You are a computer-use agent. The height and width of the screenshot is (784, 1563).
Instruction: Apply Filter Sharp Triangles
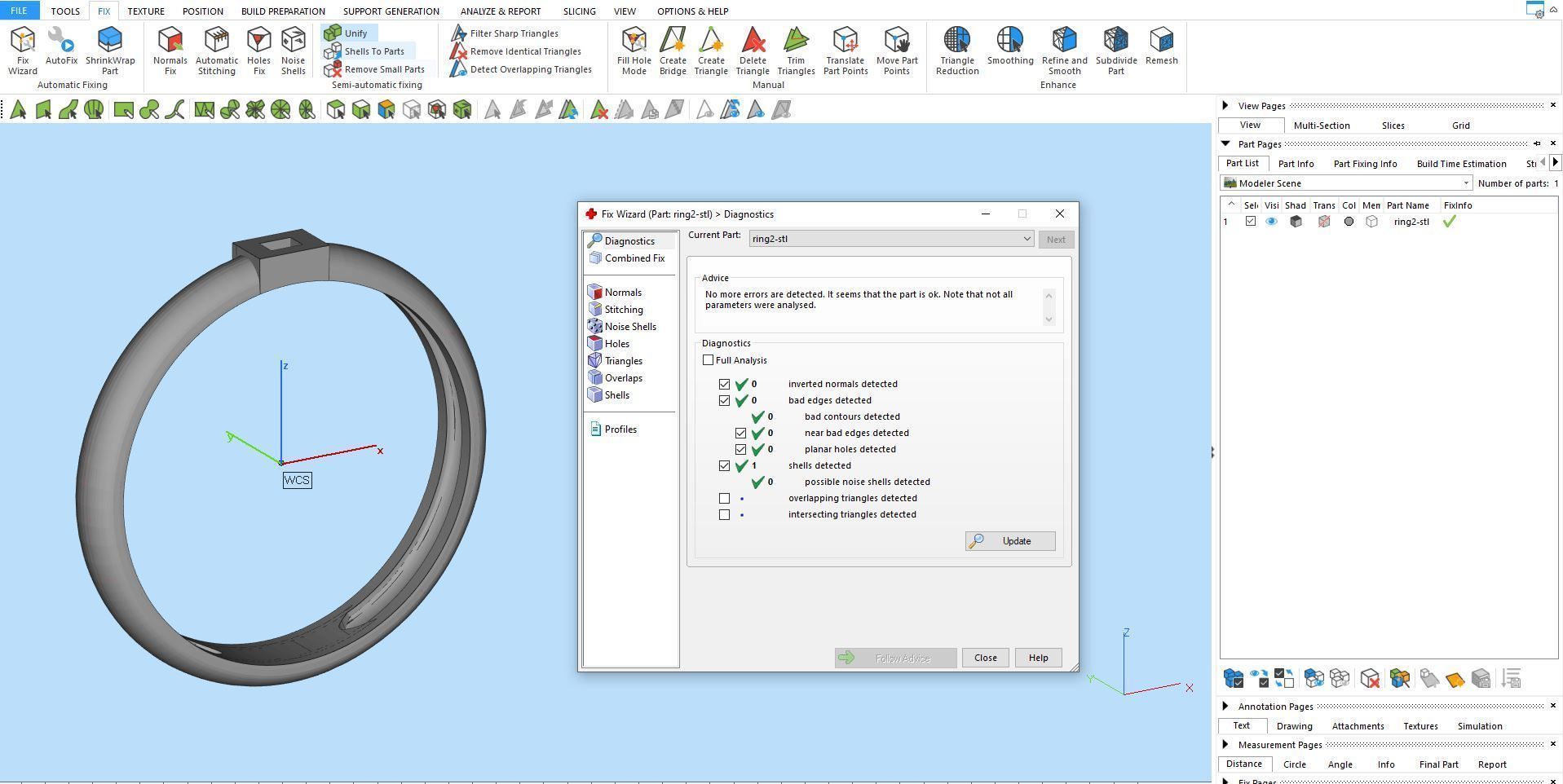click(x=505, y=33)
